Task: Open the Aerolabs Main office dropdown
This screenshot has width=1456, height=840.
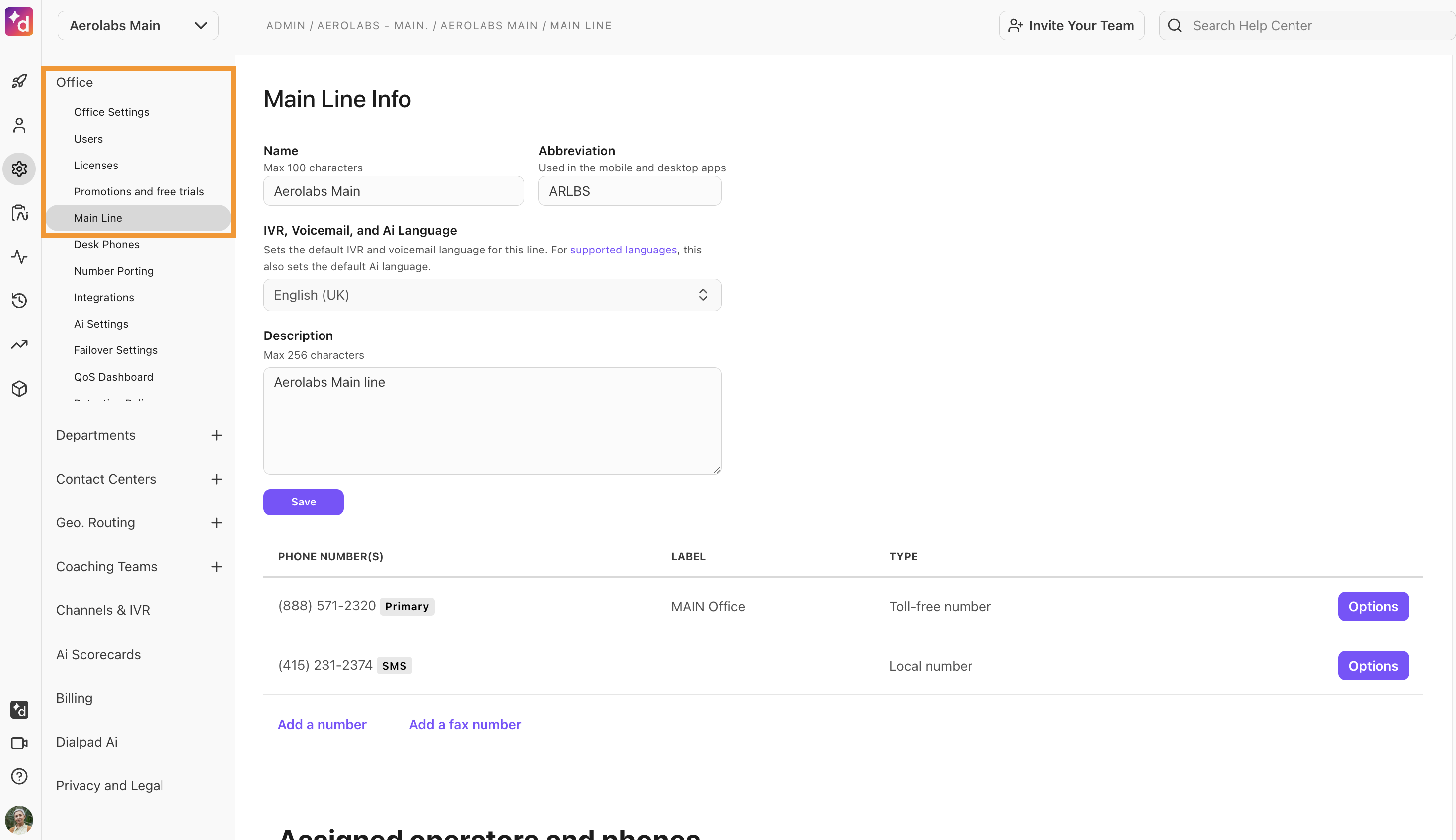Action: (138, 26)
